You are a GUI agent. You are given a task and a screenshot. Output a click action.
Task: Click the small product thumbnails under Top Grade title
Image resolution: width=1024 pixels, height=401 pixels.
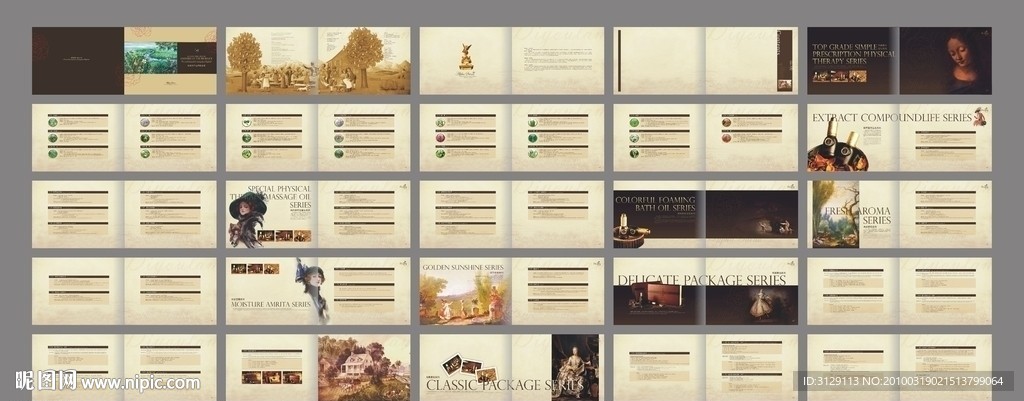(839, 76)
